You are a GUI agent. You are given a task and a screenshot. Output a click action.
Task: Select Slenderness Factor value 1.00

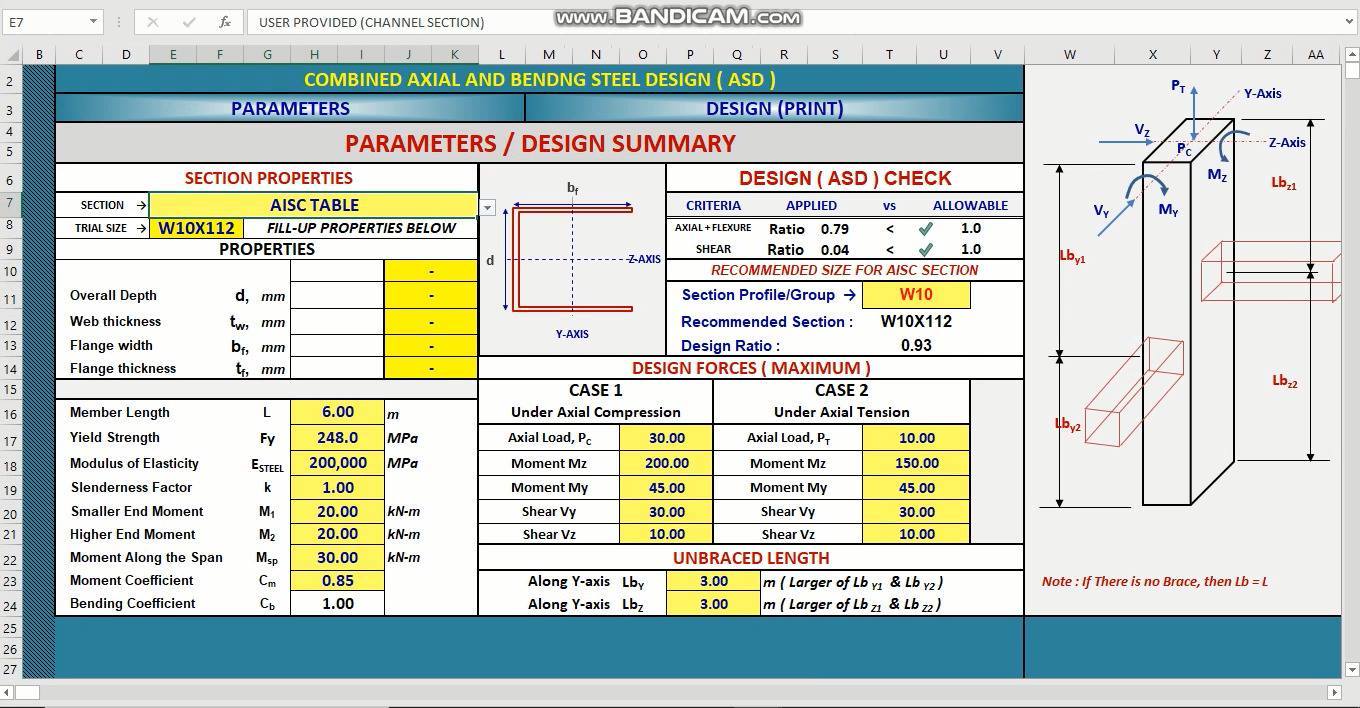point(337,487)
